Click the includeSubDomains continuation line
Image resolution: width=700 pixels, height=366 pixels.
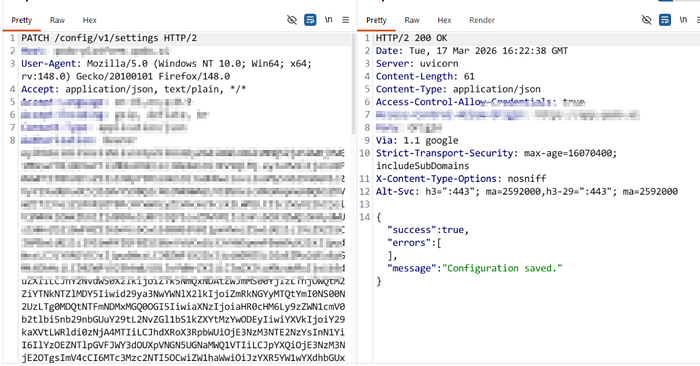pyautogui.click(x=422, y=166)
